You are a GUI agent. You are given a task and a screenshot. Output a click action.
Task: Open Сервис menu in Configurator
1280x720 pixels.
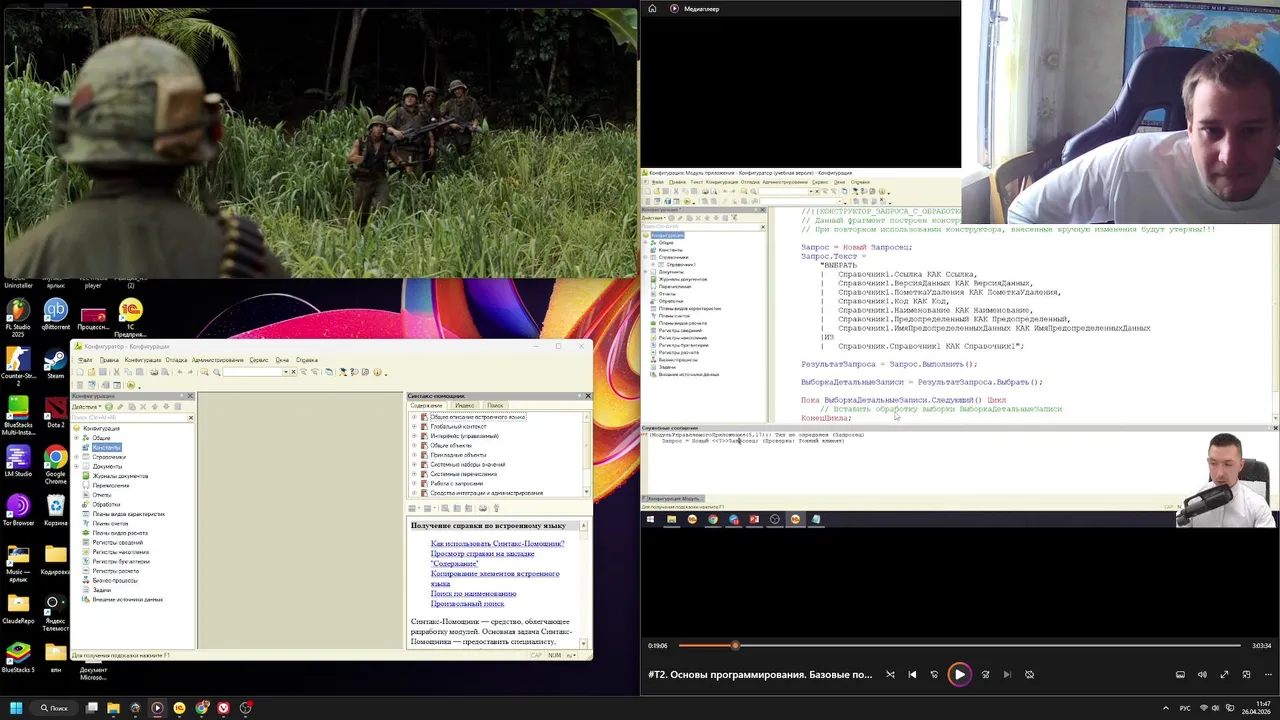point(259,360)
